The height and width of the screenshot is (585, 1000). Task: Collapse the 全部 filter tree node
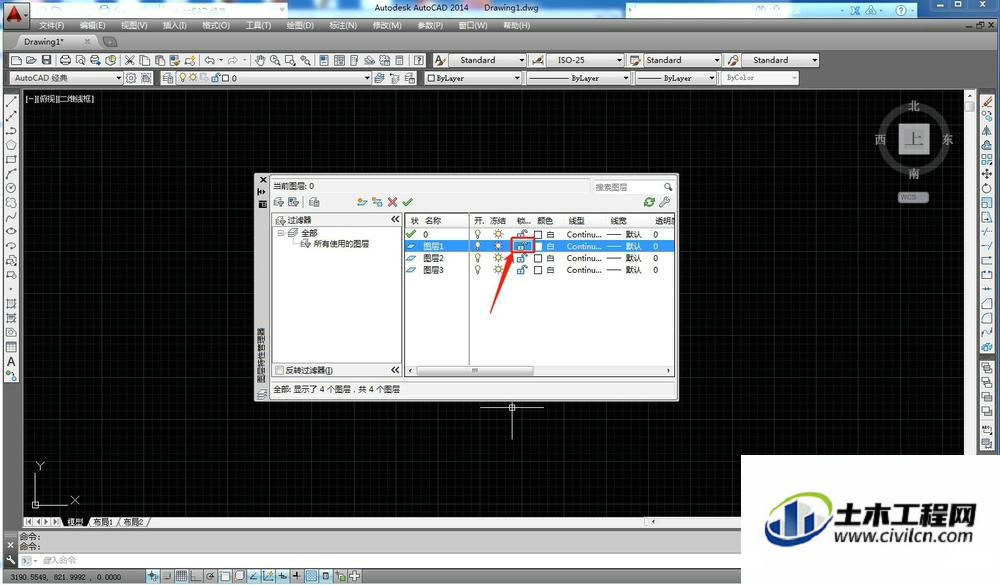coord(281,233)
